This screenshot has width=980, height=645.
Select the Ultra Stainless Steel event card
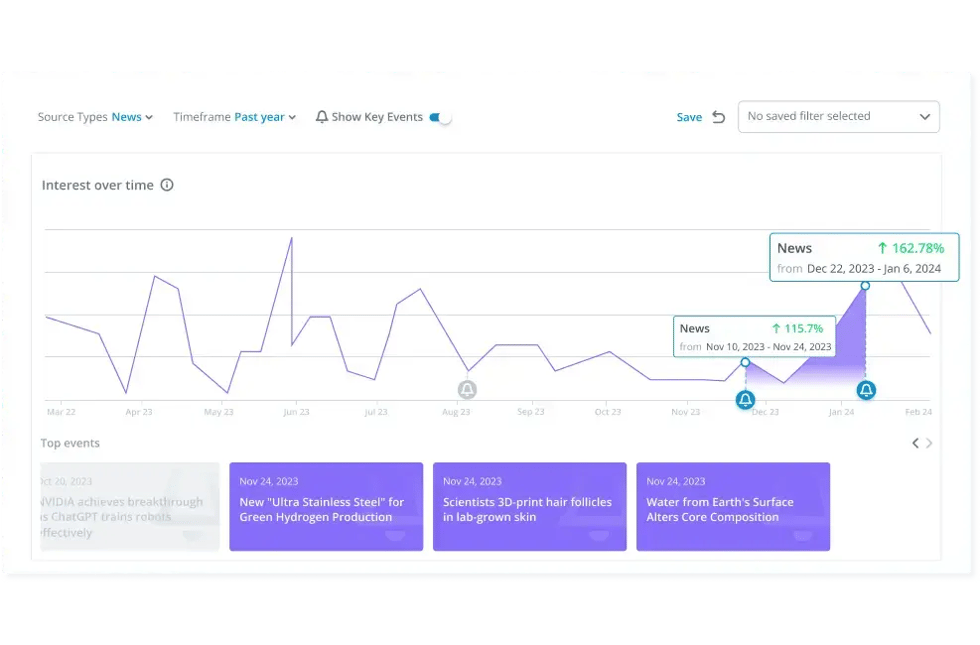coord(326,506)
